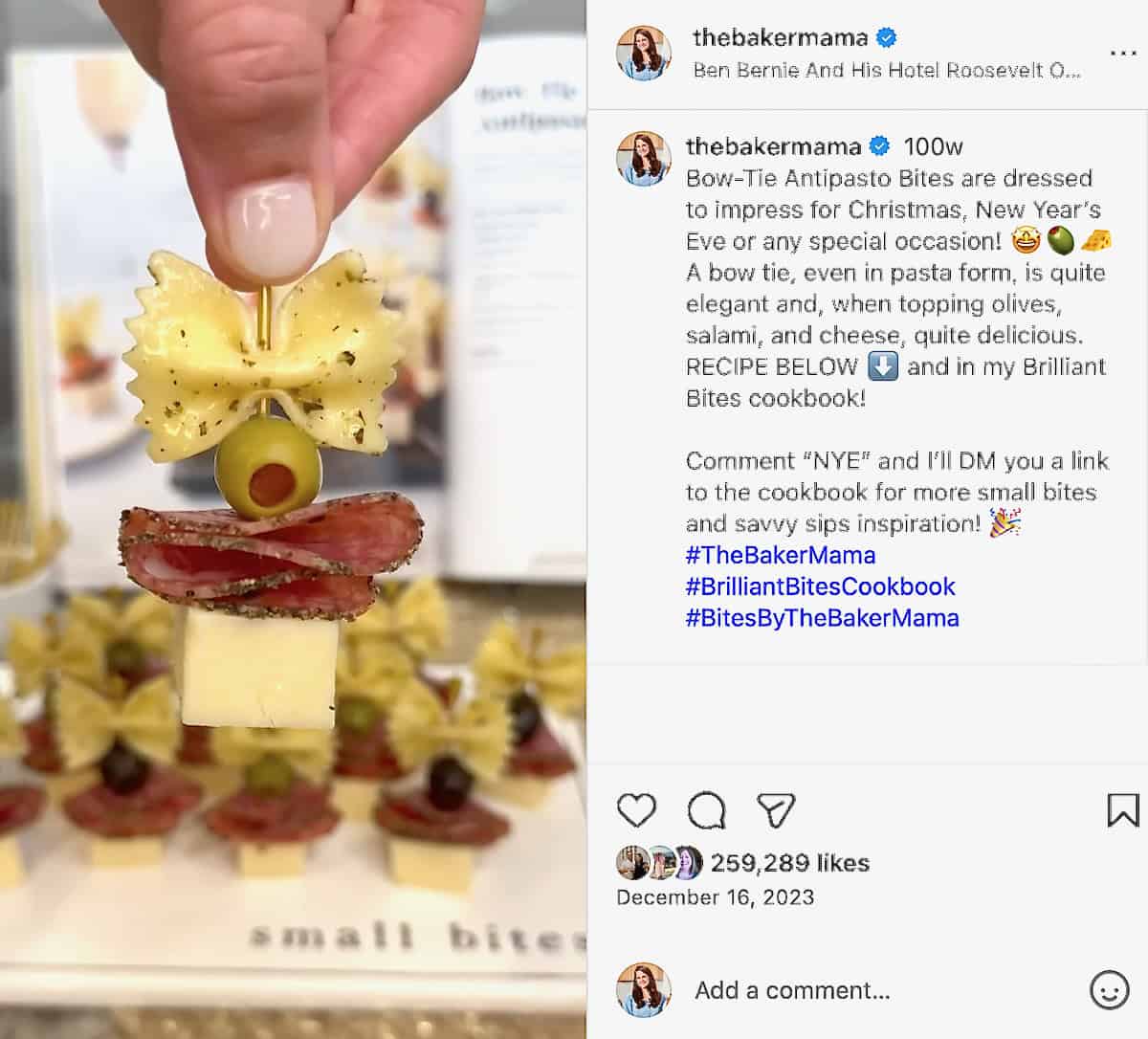The width and height of the screenshot is (1148, 1039).
Task: Like the post with the heart icon
Action: coord(638,808)
